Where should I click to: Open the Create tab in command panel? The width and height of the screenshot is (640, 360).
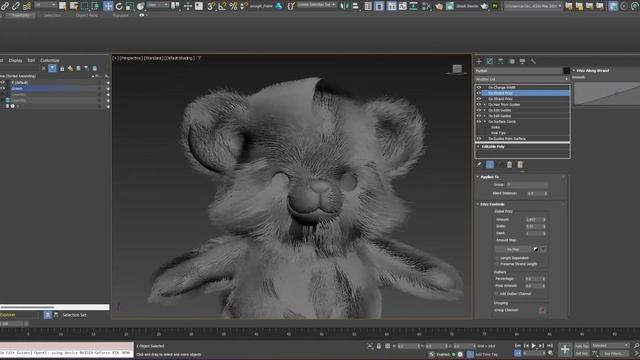tap(479, 61)
